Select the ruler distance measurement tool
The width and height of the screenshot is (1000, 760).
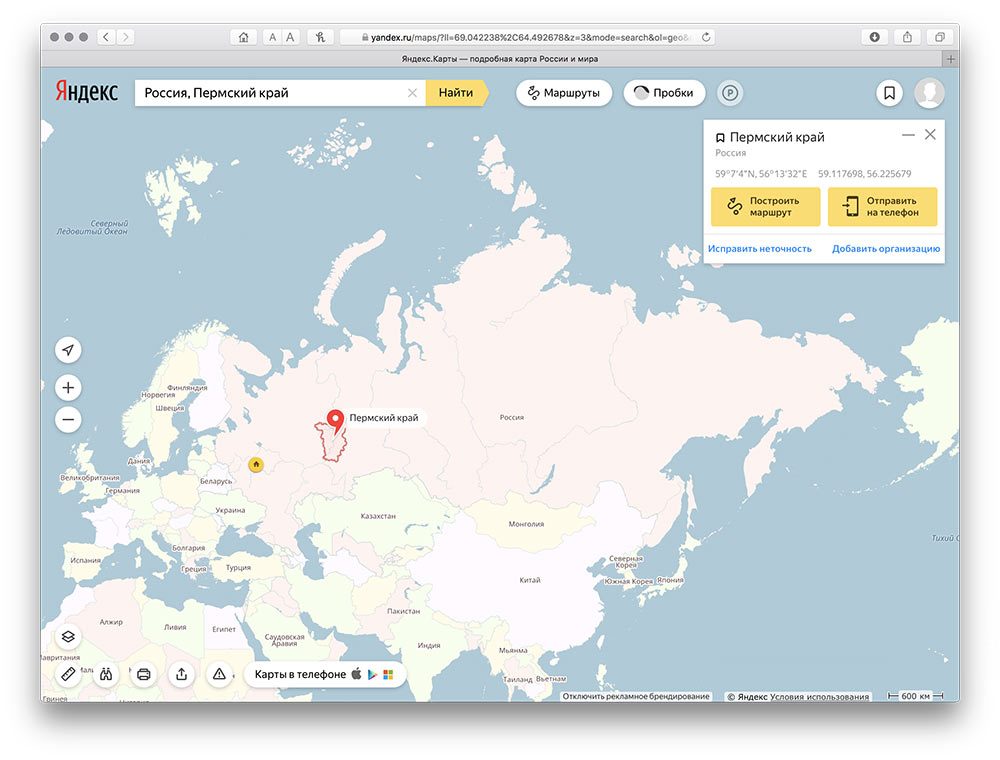coord(68,674)
